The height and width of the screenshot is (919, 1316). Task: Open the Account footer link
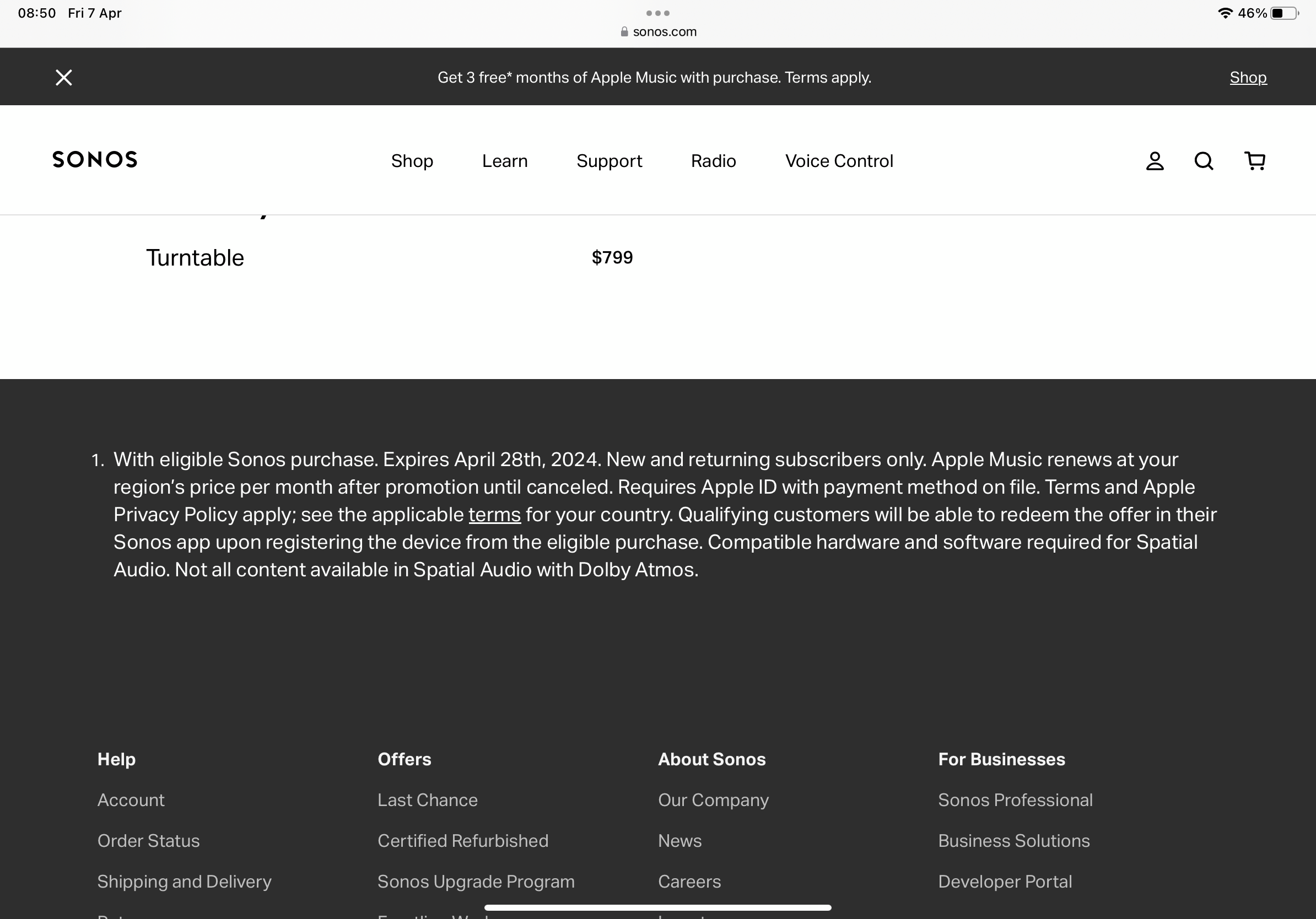coord(131,800)
